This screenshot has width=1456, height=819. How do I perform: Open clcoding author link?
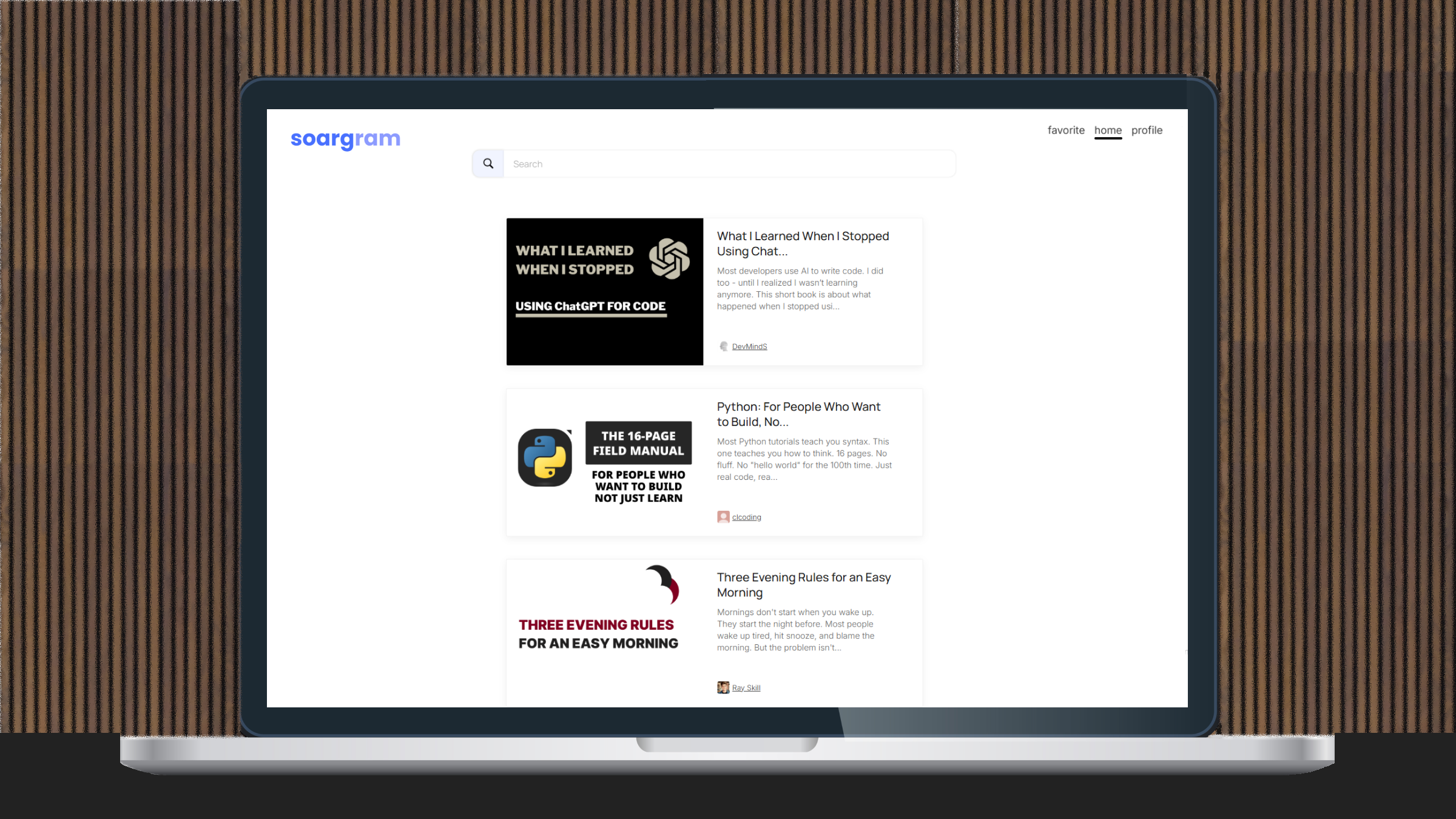[746, 517]
